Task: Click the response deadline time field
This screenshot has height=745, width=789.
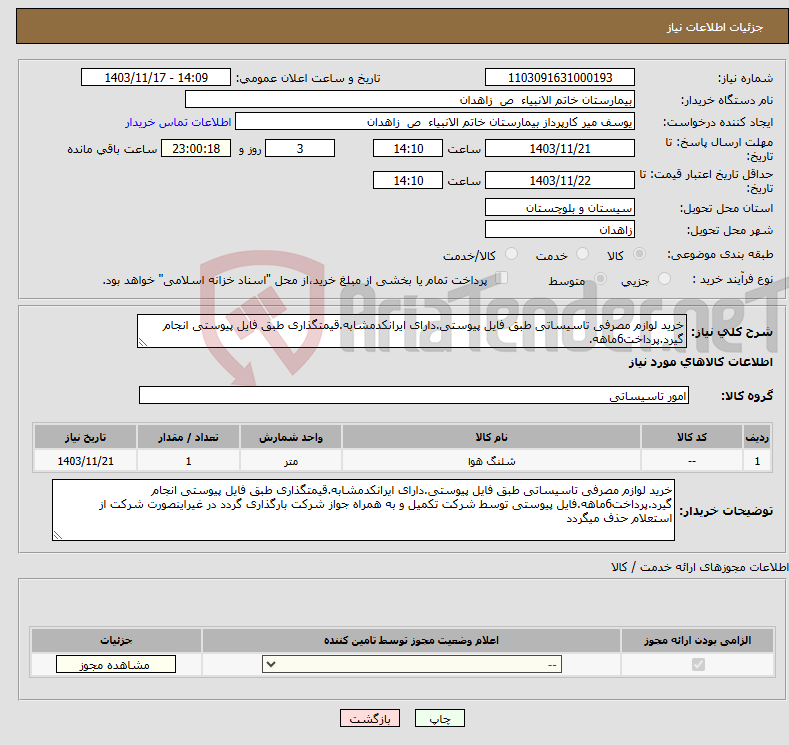Action: 408,148
